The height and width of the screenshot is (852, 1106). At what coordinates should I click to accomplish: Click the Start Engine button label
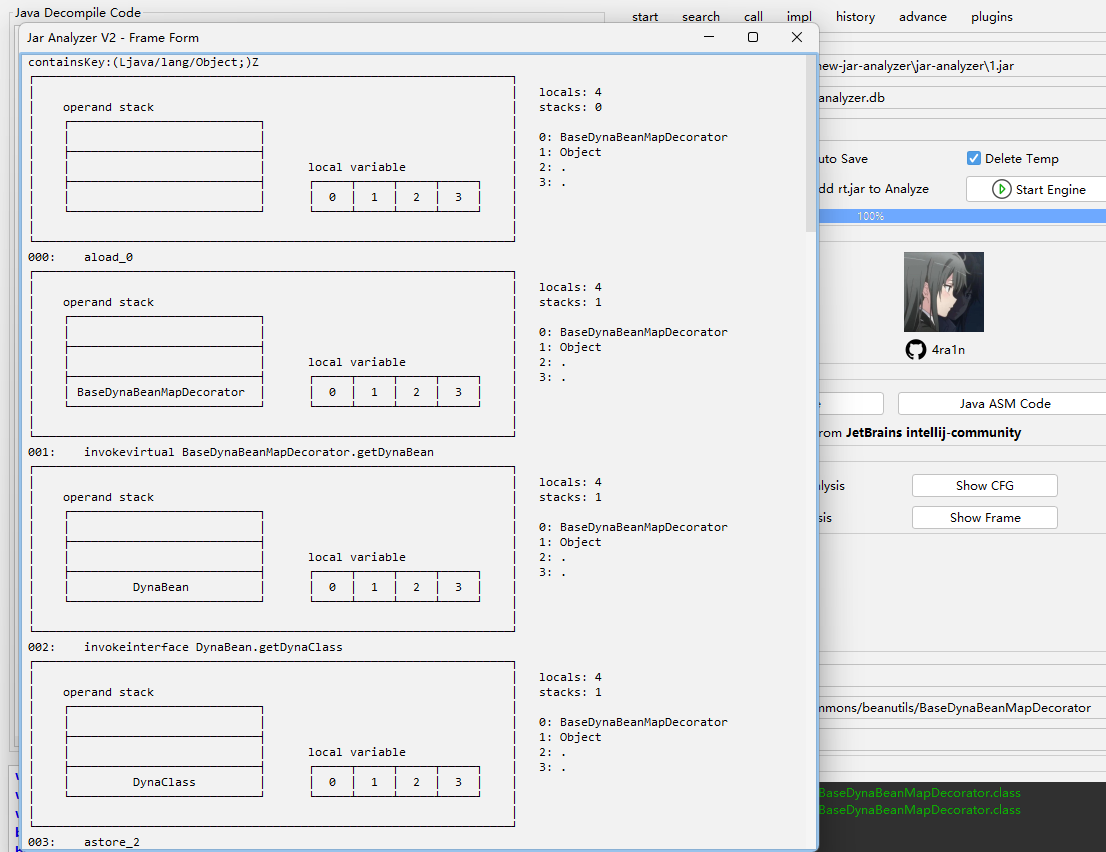(x=1050, y=189)
